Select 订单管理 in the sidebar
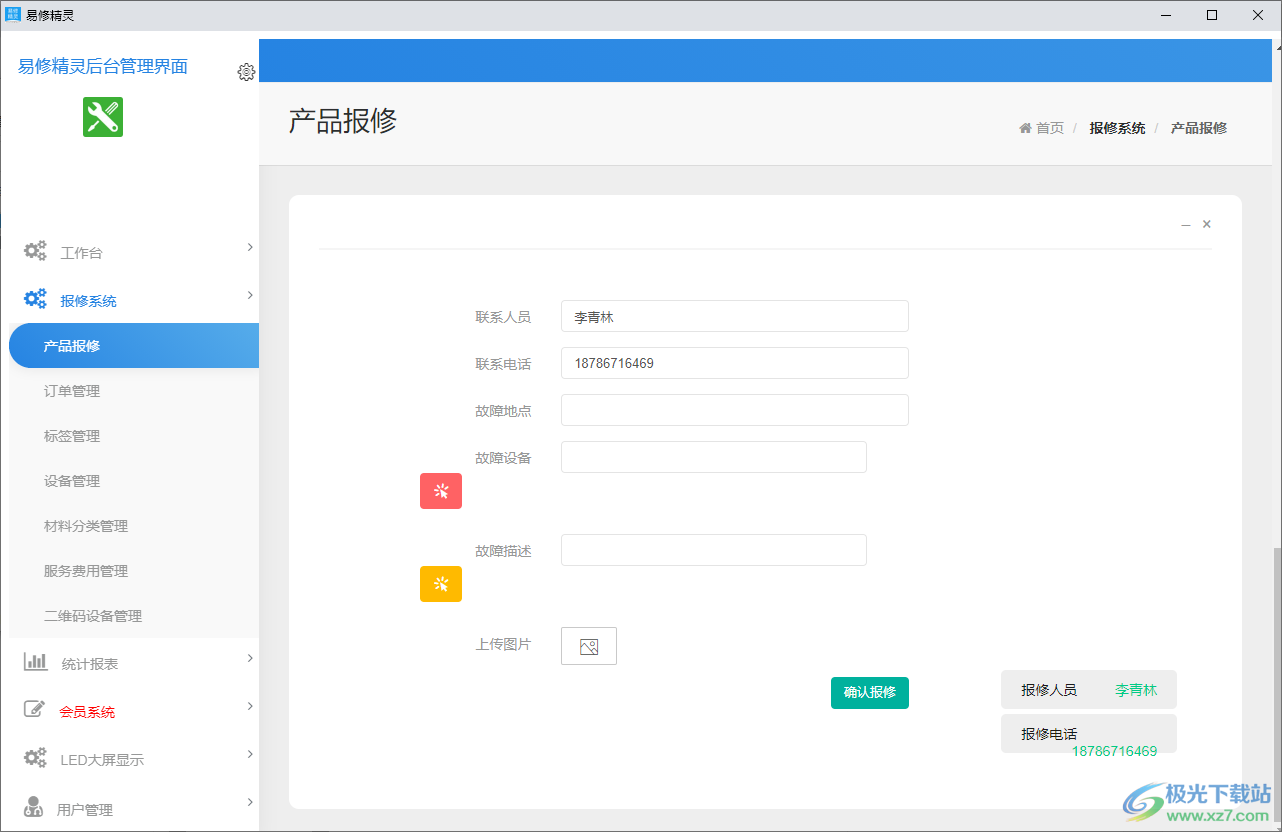Screen dimensions: 1282x832 [x=72, y=390]
